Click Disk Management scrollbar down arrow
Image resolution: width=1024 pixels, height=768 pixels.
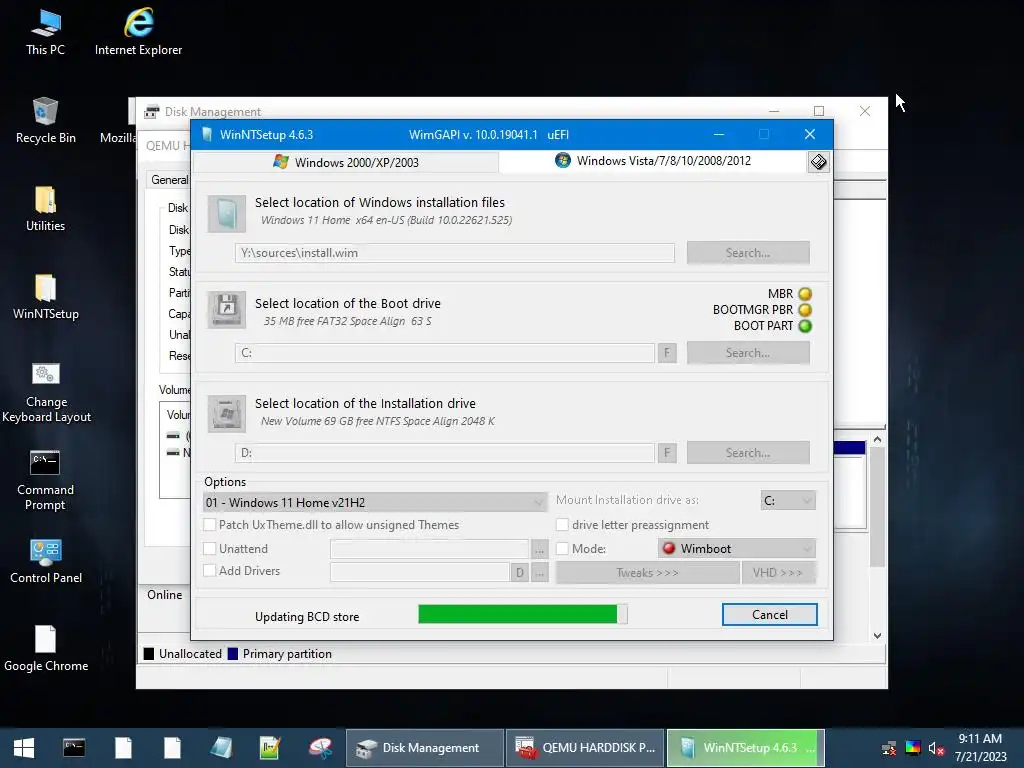pyautogui.click(x=877, y=635)
